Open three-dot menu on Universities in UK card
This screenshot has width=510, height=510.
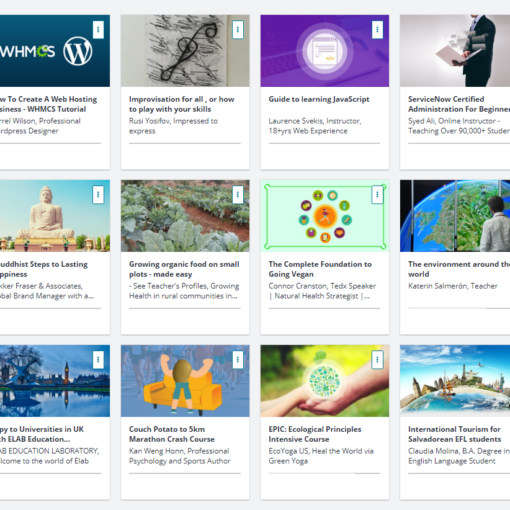[x=98, y=360]
